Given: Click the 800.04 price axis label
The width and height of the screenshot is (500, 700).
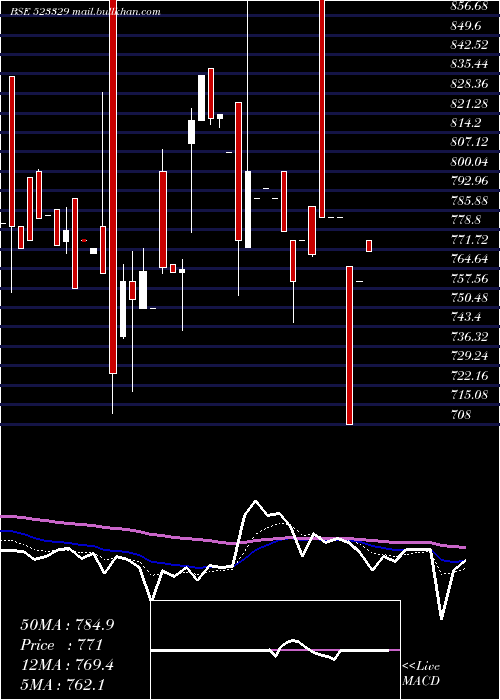Looking at the screenshot, I should pos(470,162).
